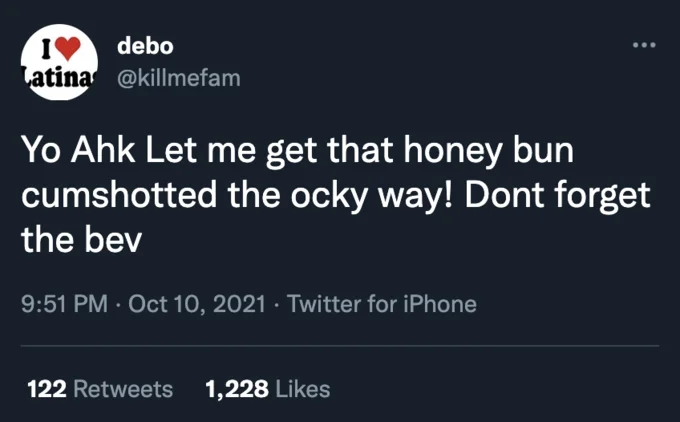This screenshot has height=422, width=680.
Task: Click the number 1,228 before Likes
Action: pos(237,389)
